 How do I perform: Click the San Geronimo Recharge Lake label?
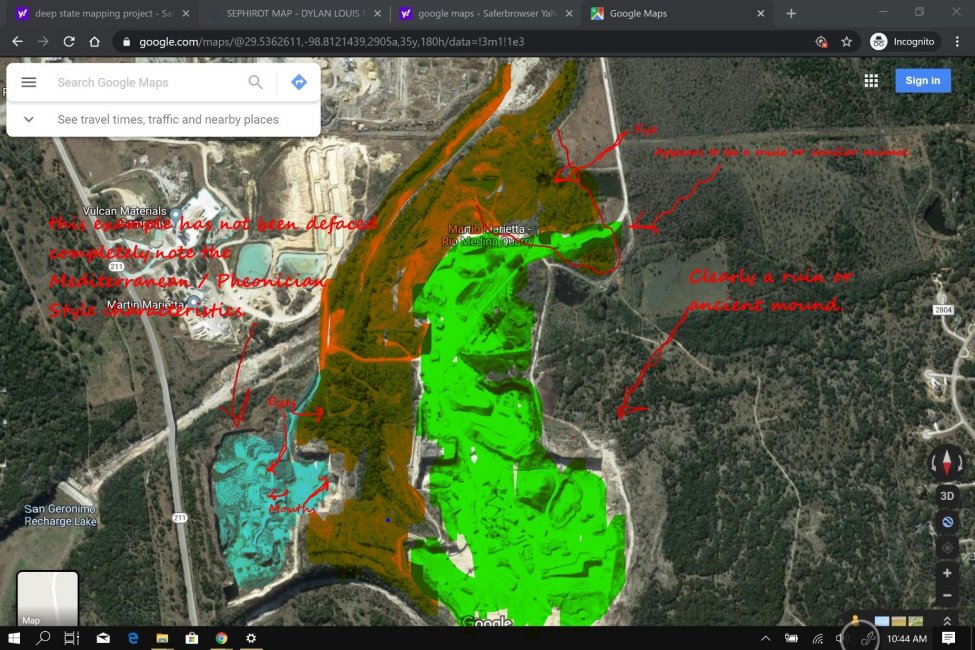pyautogui.click(x=60, y=515)
